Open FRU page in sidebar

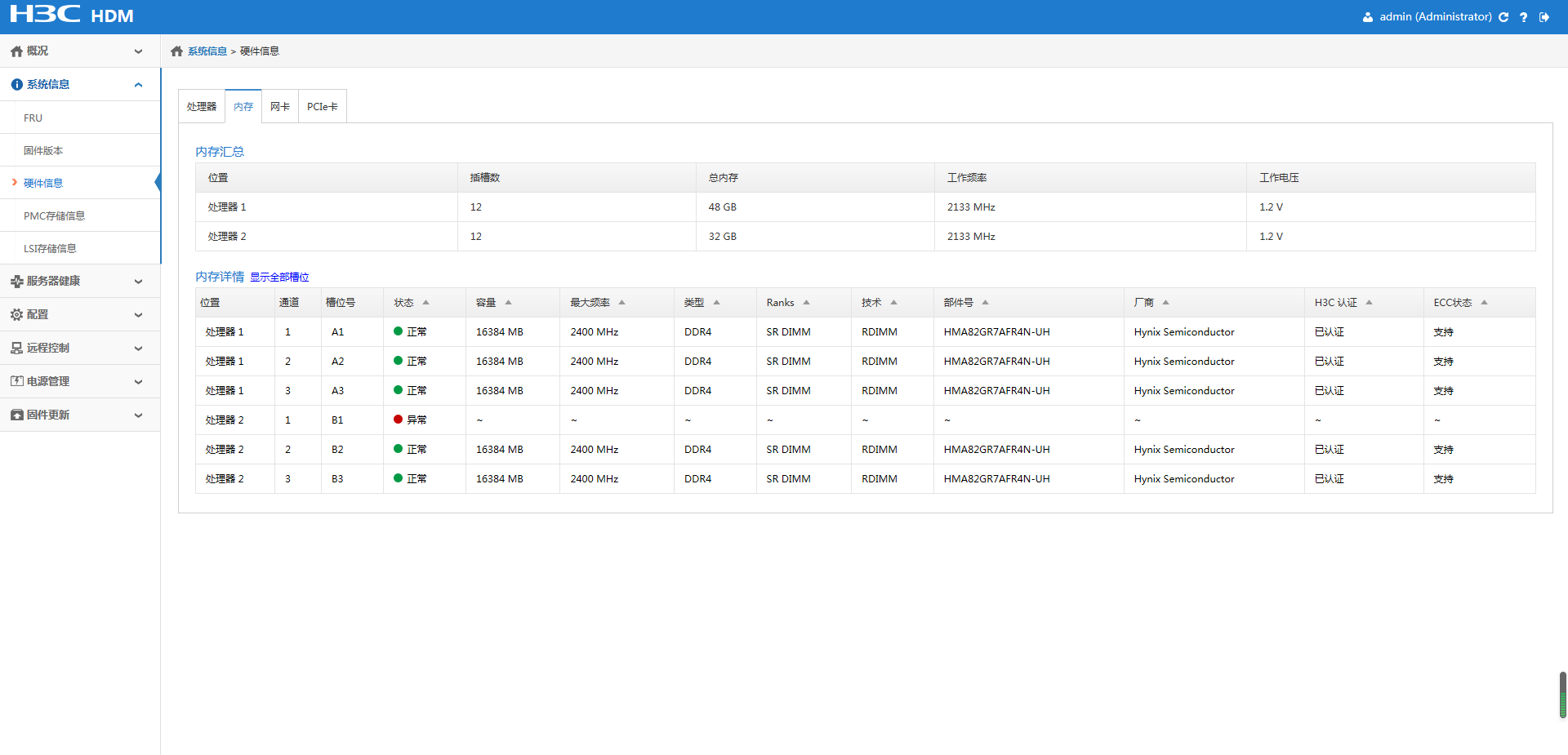(33, 118)
